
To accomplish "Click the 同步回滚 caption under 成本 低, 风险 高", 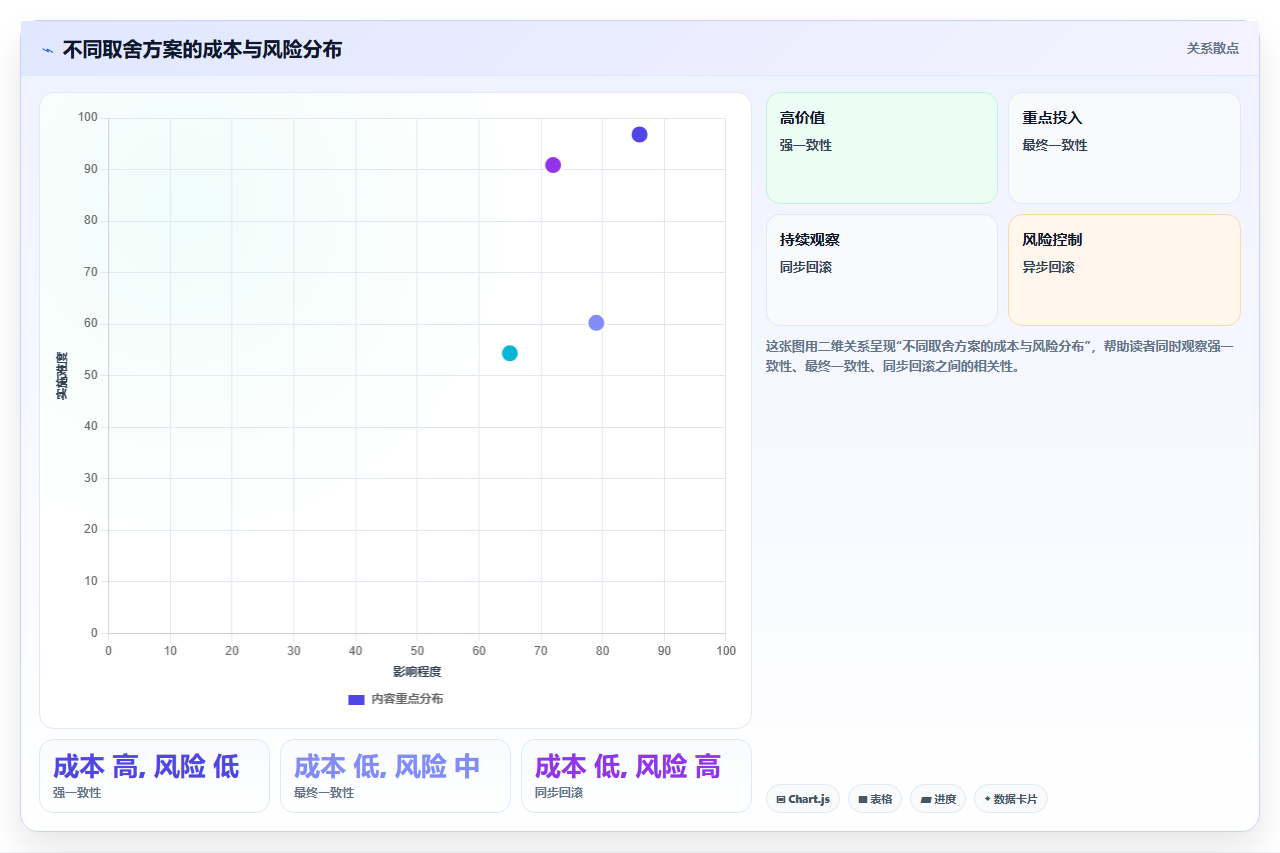I will point(559,793).
